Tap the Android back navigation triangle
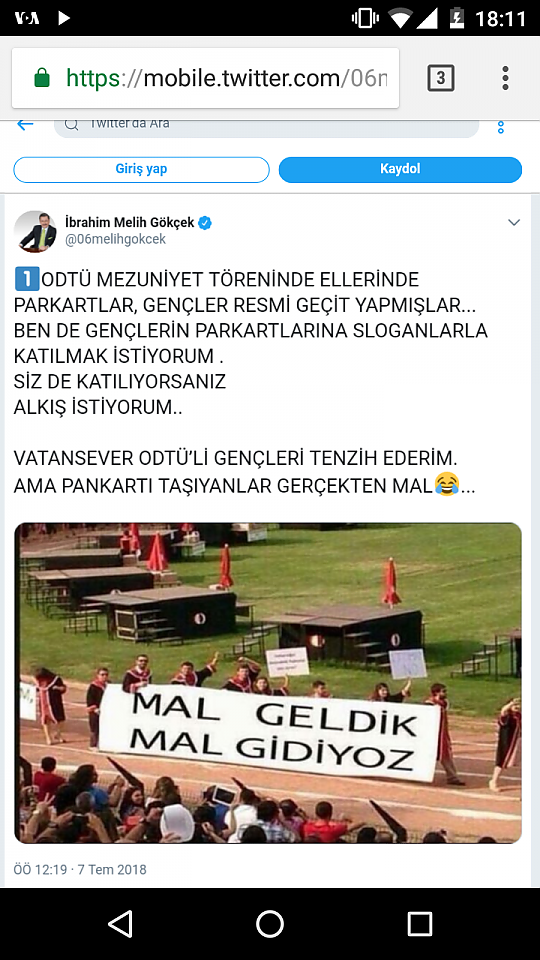 click(121, 923)
